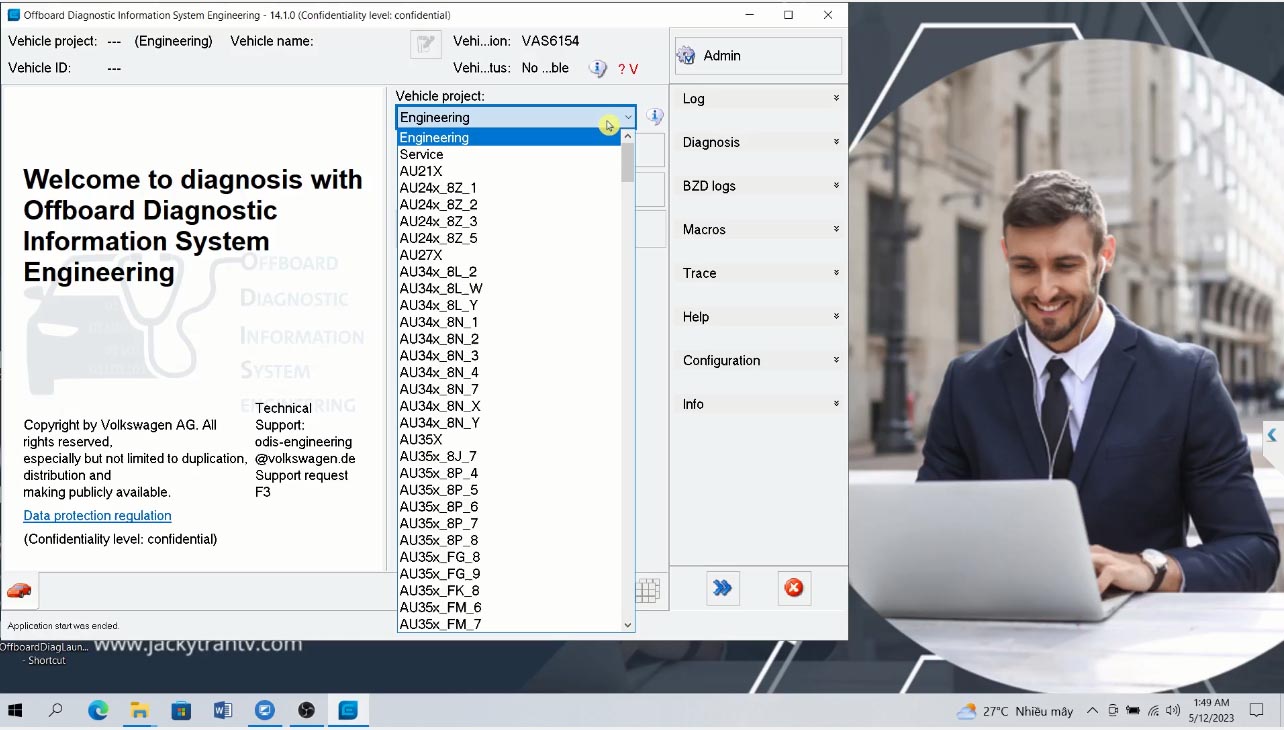The width and height of the screenshot is (1284, 730).
Task: Click the blue double-arrow forward button
Action: point(722,588)
